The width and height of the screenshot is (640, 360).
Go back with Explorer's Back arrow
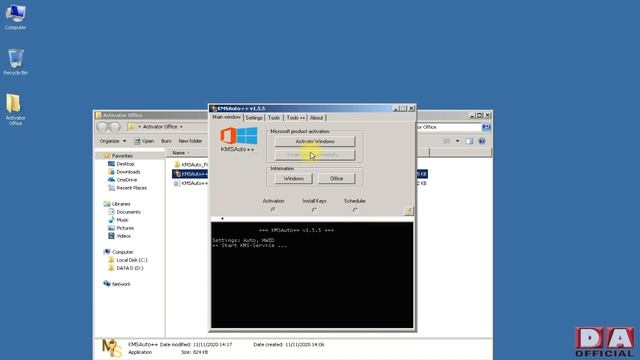[x=102, y=127]
